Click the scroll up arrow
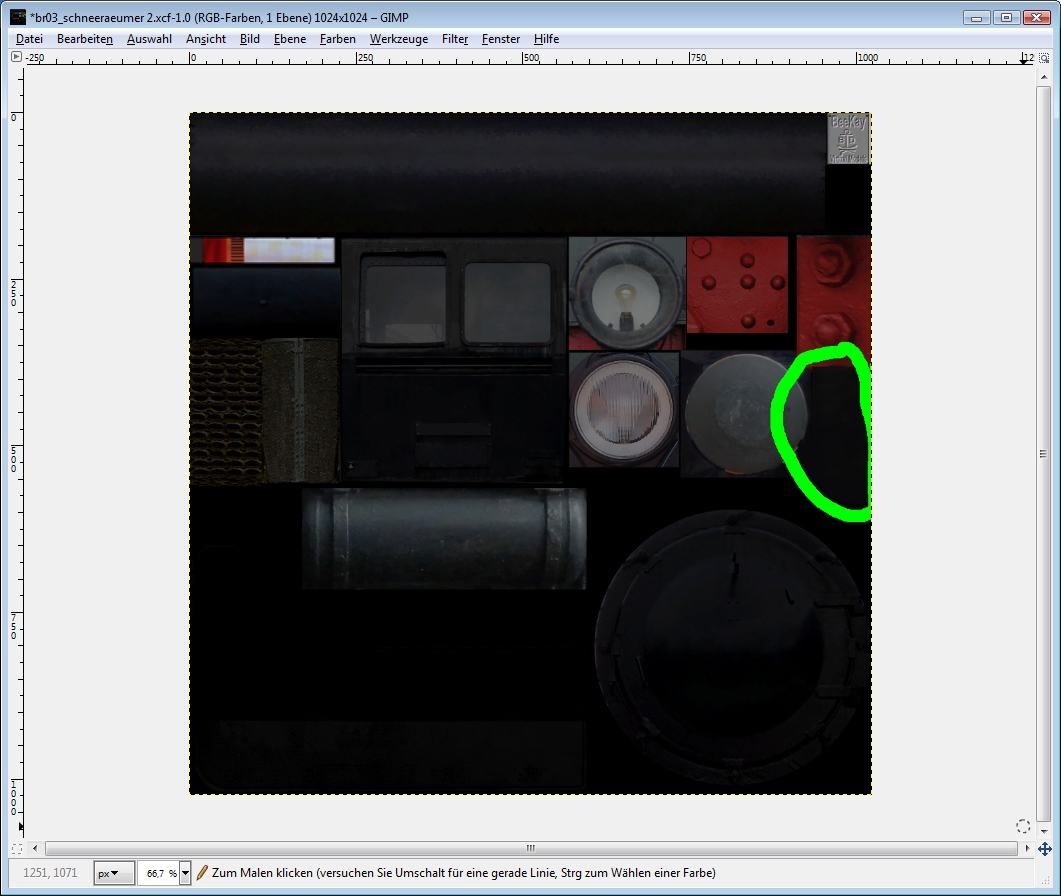Viewport: 1061px width, 896px height. [x=1043, y=76]
